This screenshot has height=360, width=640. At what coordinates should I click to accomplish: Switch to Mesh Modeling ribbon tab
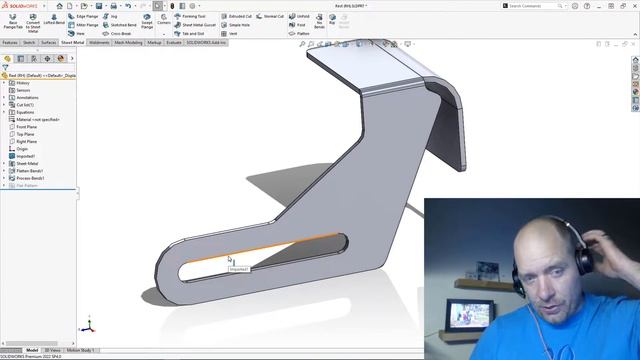128,42
